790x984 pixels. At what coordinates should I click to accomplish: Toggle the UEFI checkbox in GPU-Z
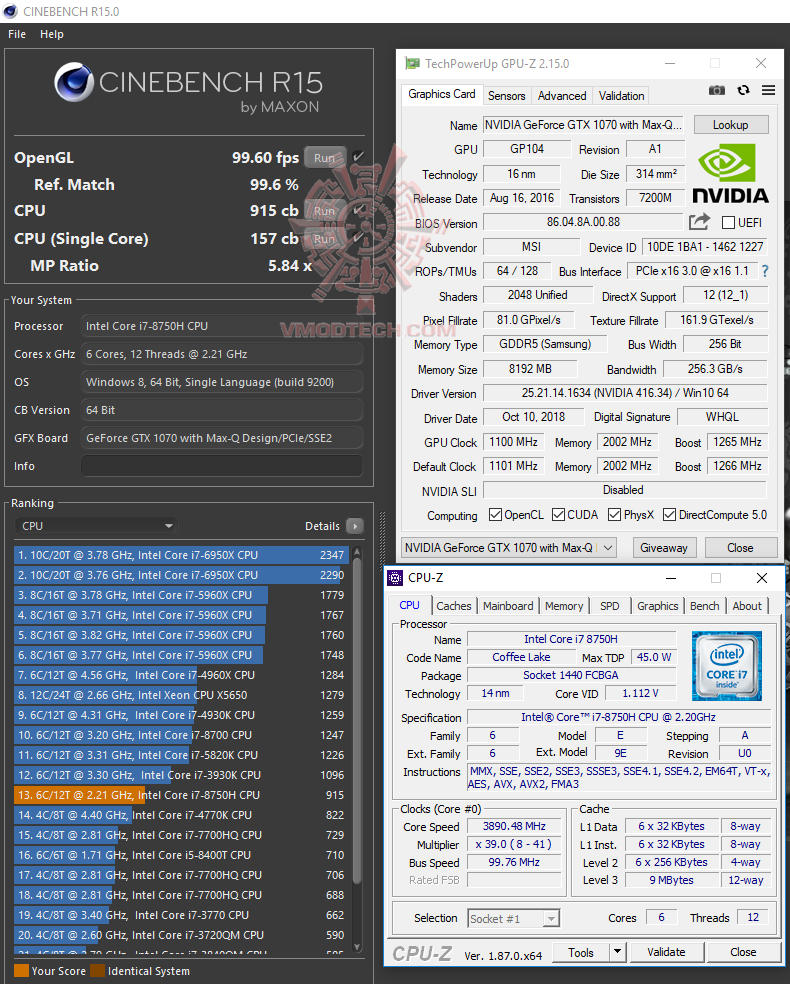coord(729,222)
